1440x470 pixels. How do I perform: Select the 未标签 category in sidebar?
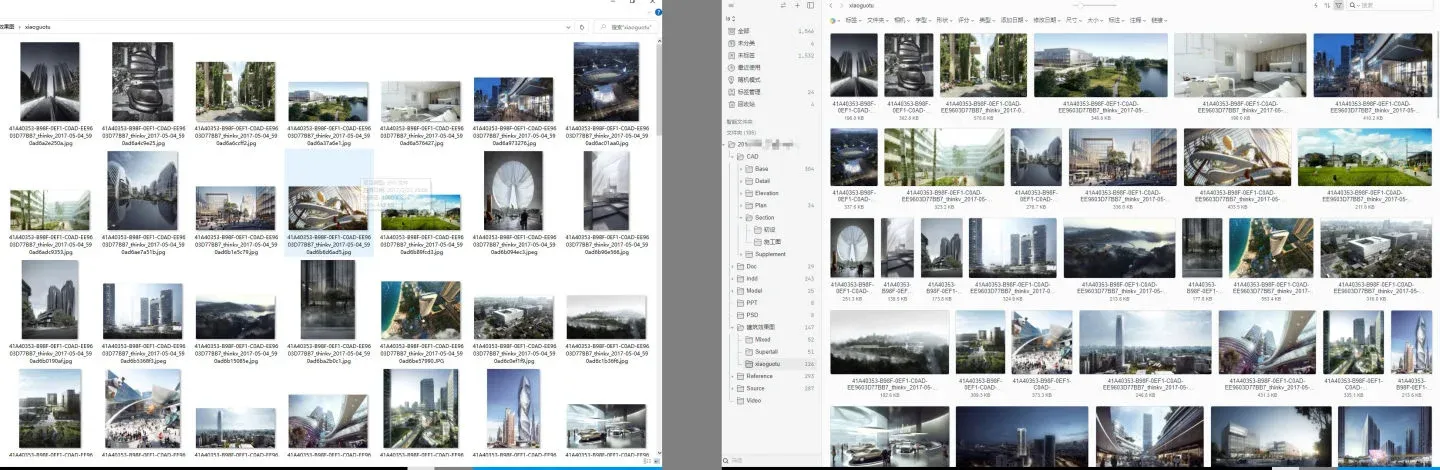pyautogui.click(x=746, y=55)
